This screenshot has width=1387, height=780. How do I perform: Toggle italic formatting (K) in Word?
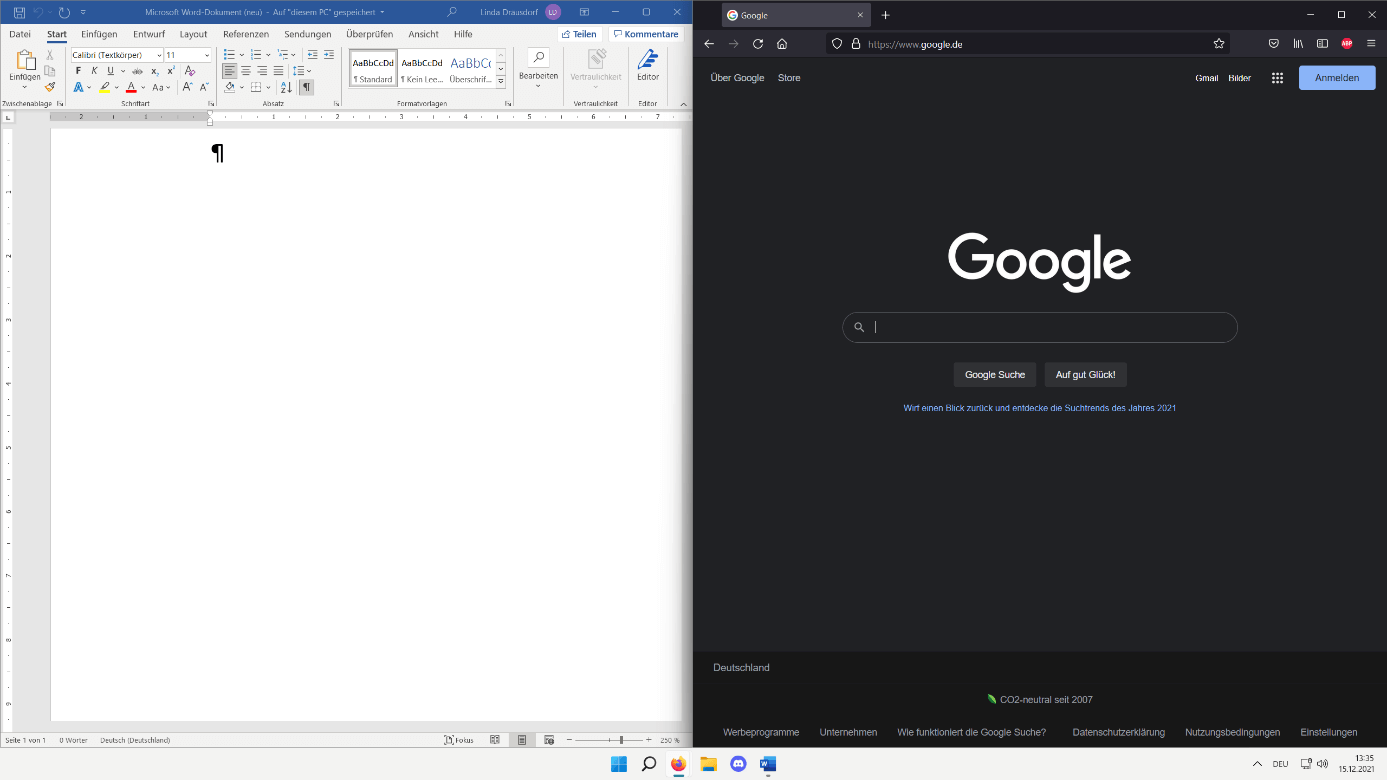point(94,71)
